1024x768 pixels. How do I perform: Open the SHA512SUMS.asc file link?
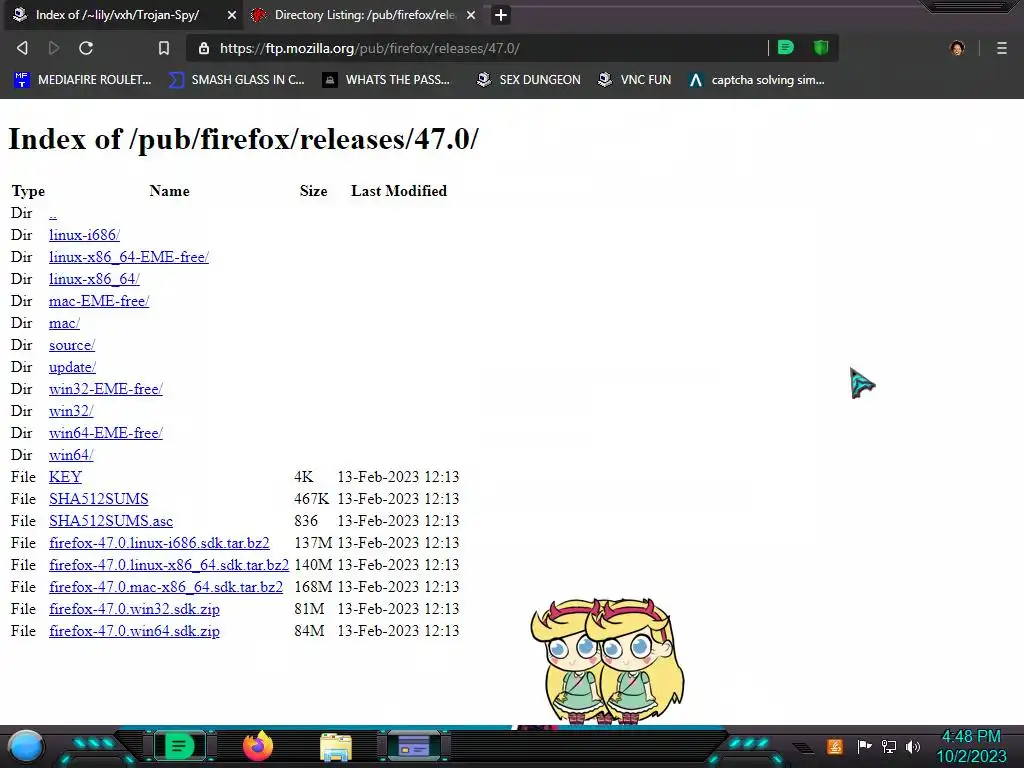coord(111,521)
